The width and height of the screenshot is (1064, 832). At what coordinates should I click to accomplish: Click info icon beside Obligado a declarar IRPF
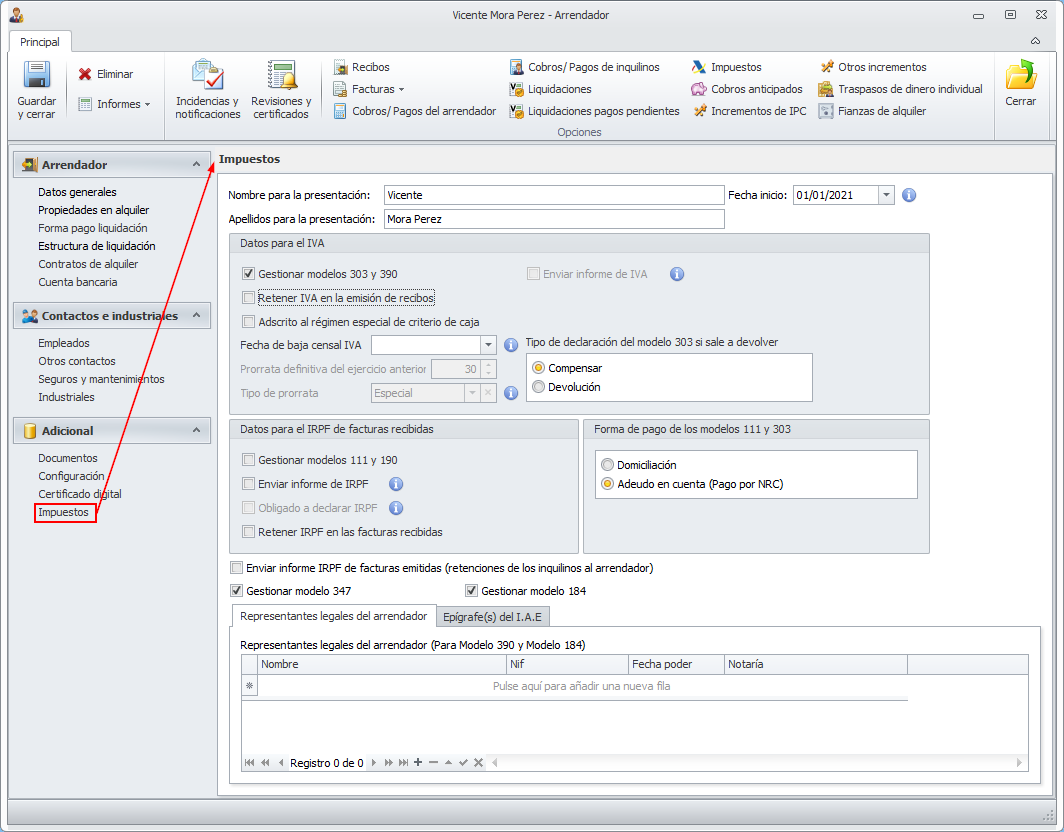tap(396, 508)
